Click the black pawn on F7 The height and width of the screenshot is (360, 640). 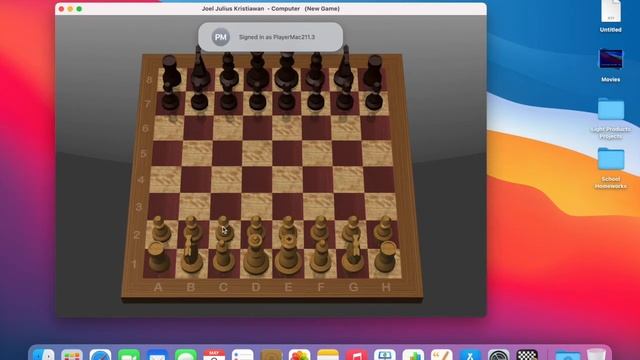(x=316, y=97)
